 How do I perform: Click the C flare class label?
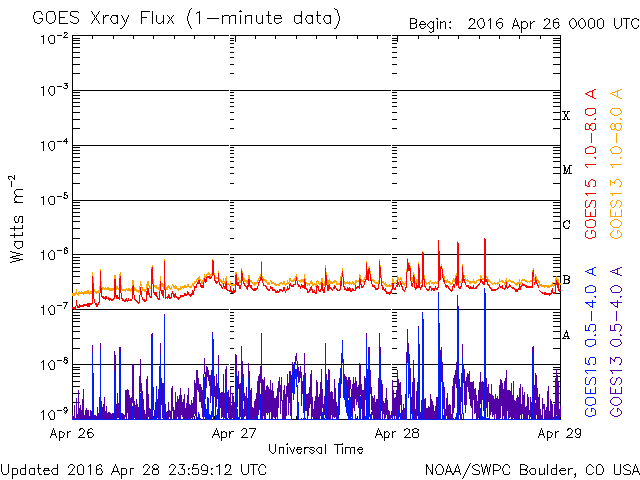point(566,225)
